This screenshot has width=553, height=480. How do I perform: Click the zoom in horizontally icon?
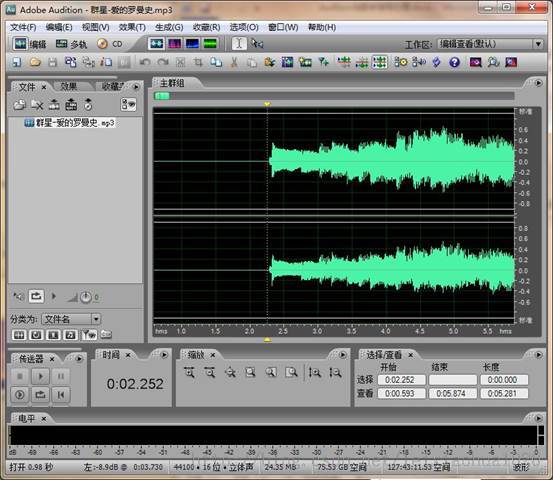pos(189,372)
